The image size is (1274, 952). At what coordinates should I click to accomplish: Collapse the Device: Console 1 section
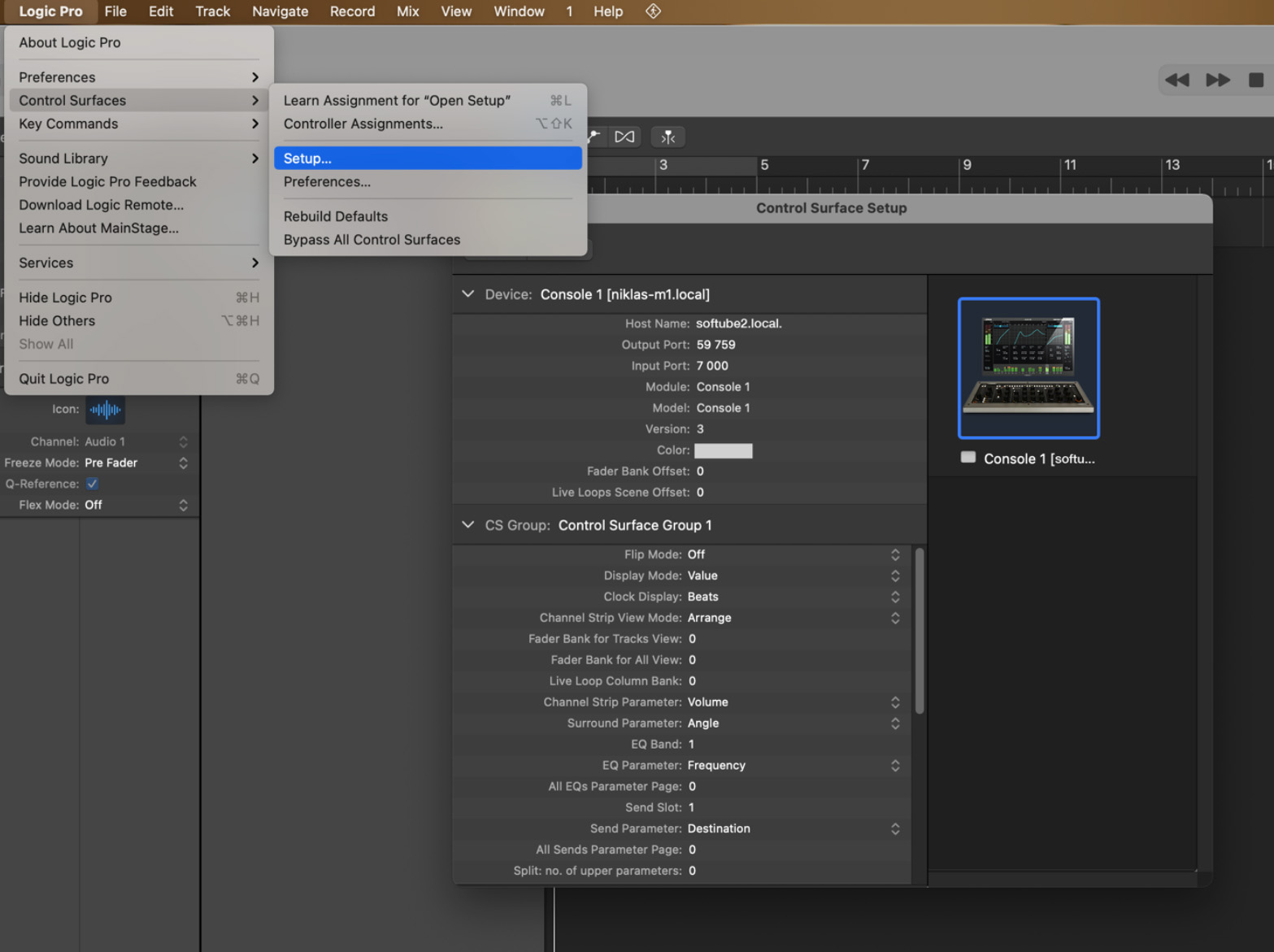pyautogui.click(x=468, y=293)
